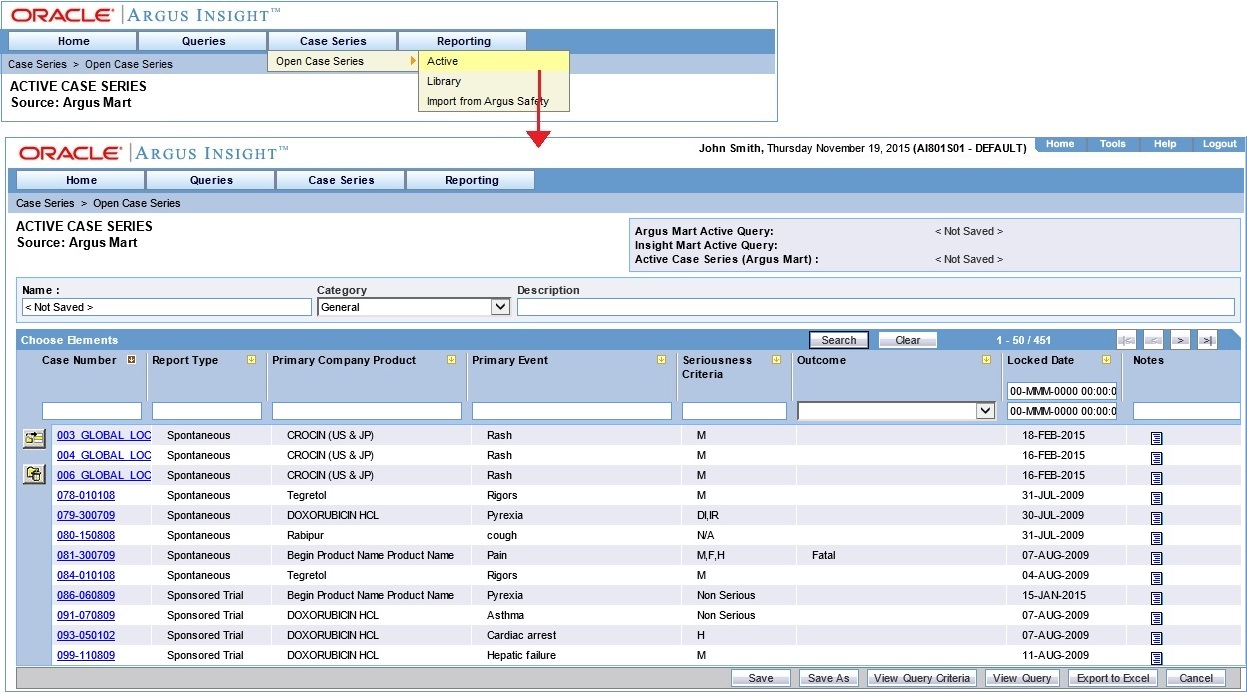Open the notes icon for case 079-300709

[1156, 518]
